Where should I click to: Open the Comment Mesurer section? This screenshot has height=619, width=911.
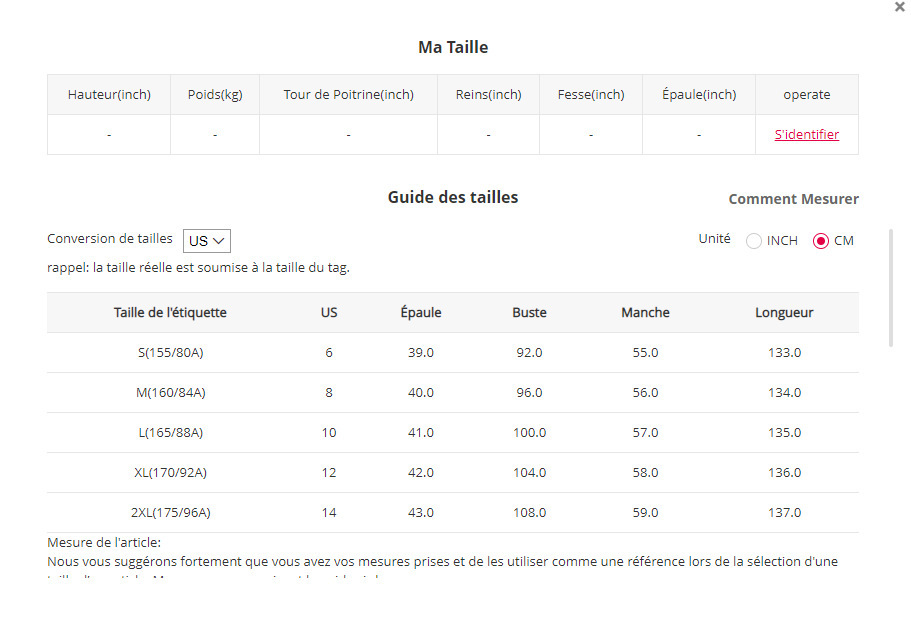pyautogui.click(x=793, y=199)
